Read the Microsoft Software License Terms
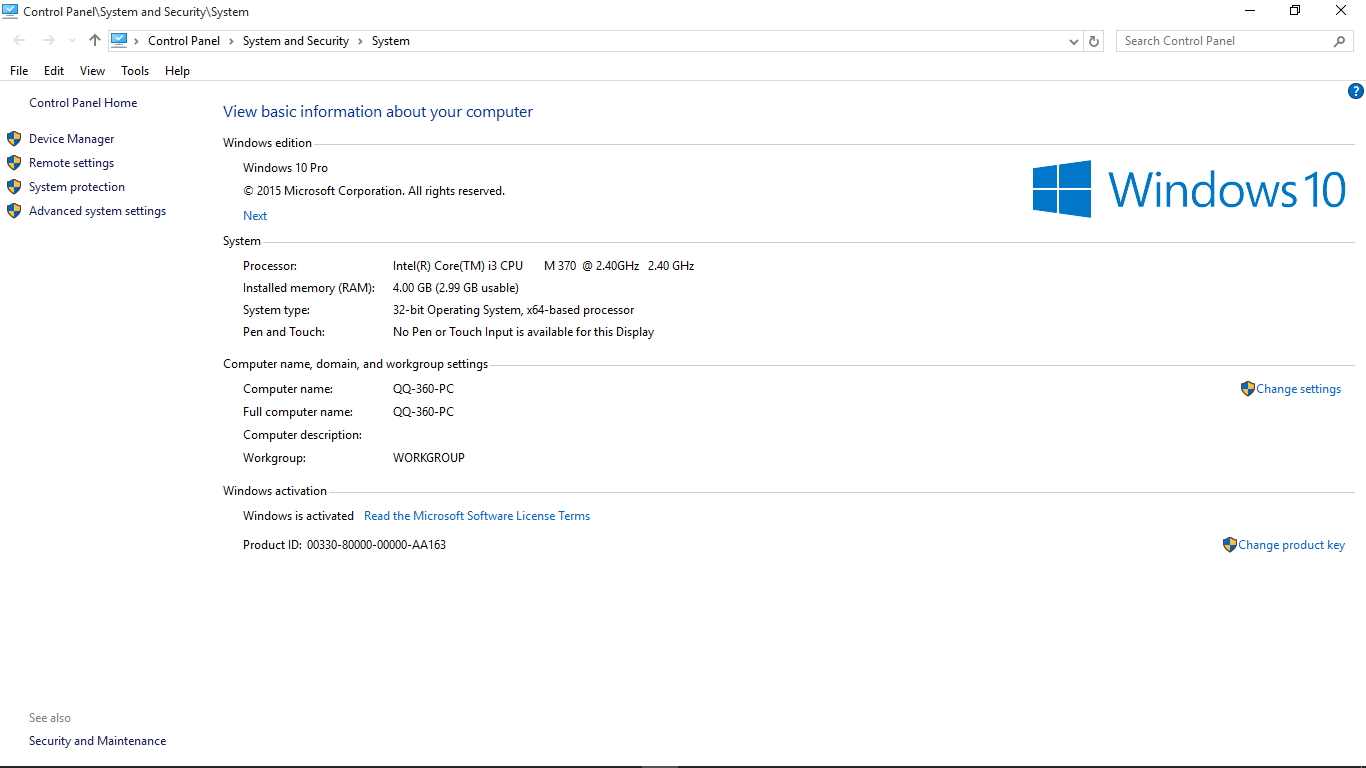This screenshot has height=768, width=1366. pyautogui.click(x=477, y=516)
